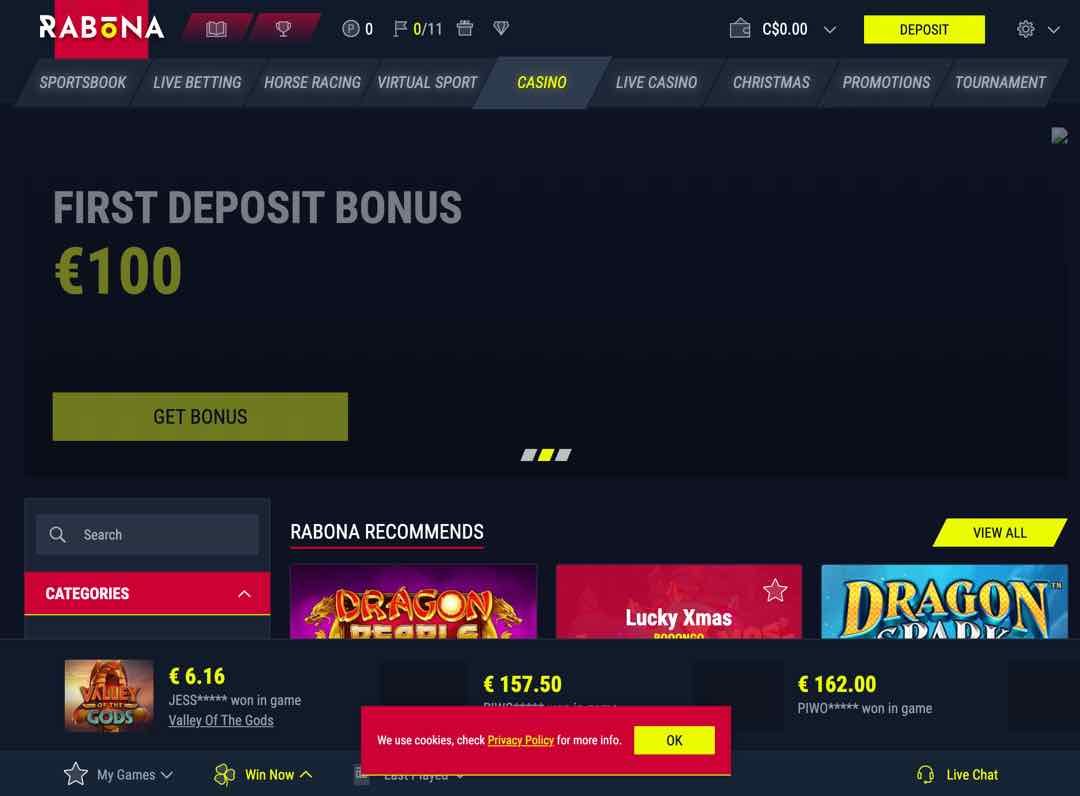The width and height of the screenshot is (1080, 796).
Task: Select the middle carousel indicator
Action: tap(546, 454)
